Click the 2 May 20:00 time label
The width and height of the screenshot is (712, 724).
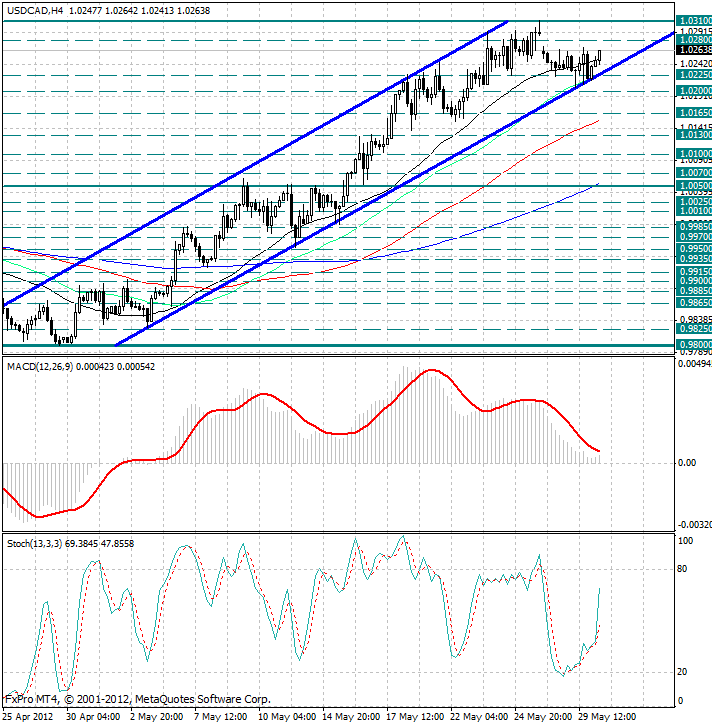click(x=157, y=717)
